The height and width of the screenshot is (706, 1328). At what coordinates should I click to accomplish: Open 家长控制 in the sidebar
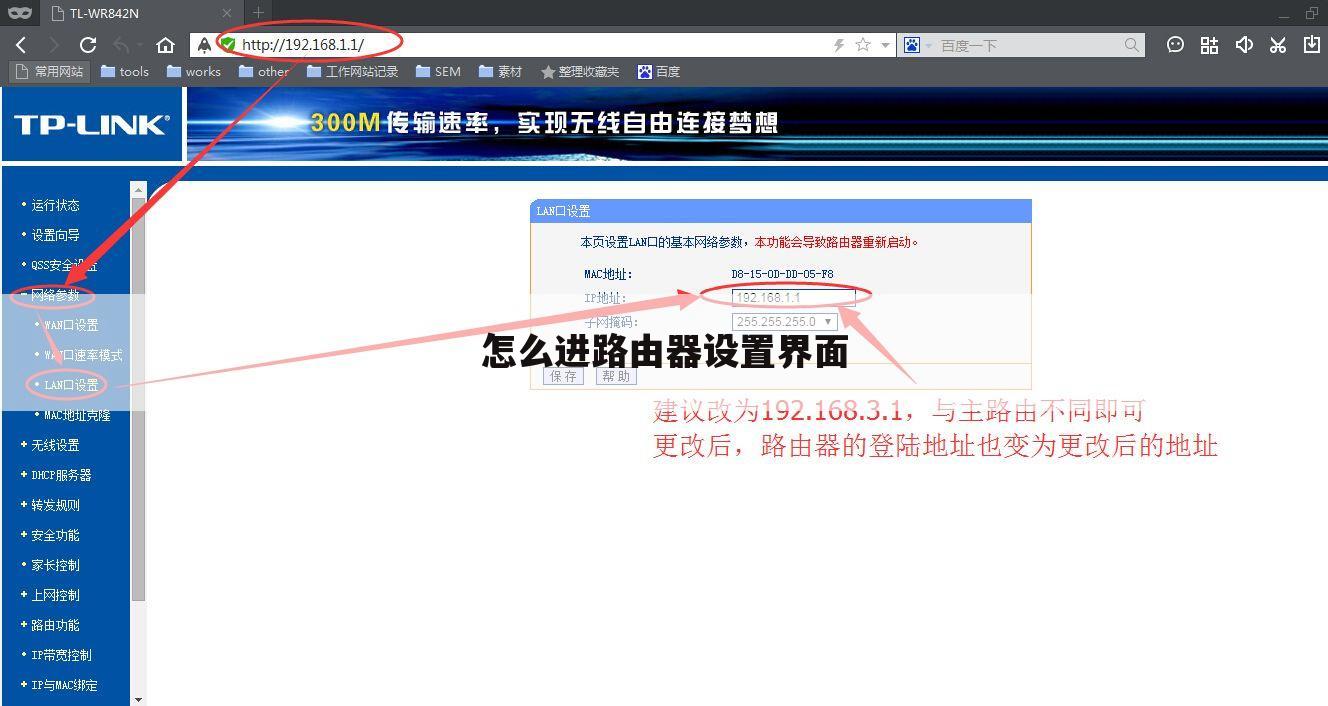coord(55,565)
